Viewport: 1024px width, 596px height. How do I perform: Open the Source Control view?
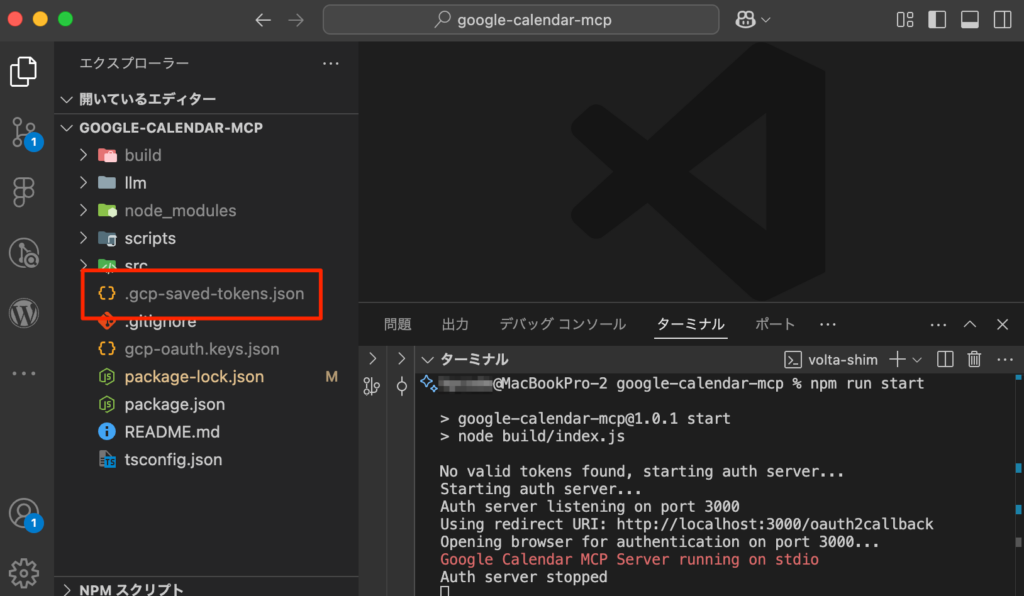click(24, 131)
